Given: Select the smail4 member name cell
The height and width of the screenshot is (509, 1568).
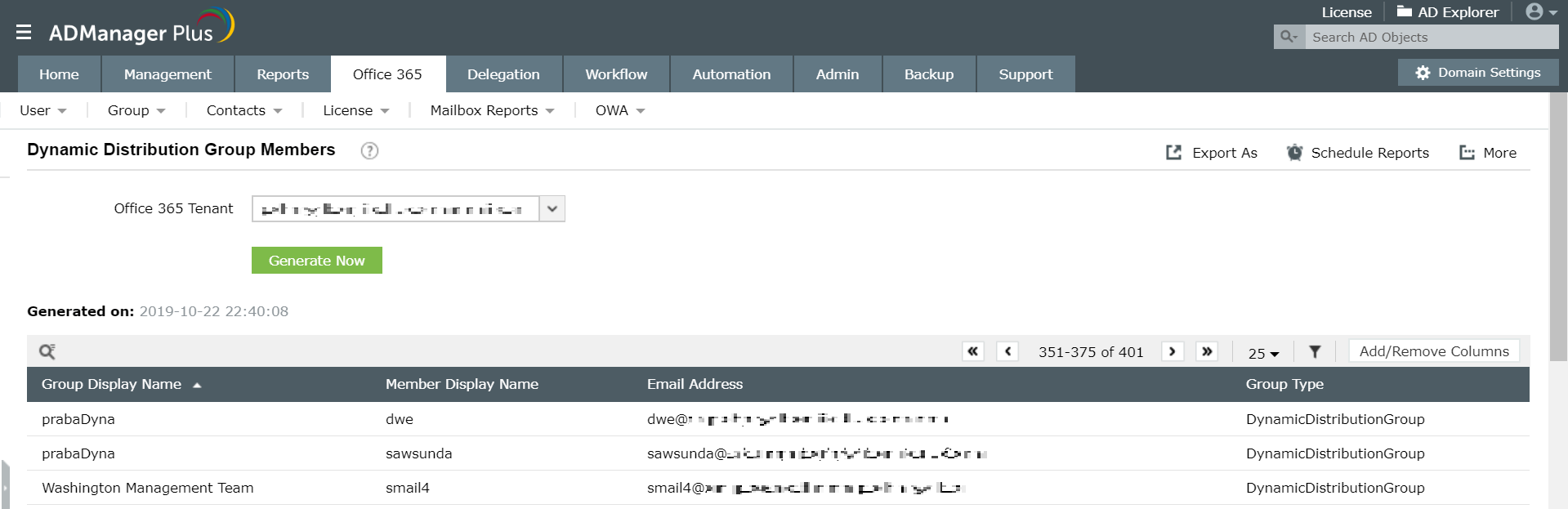Looking at the screenshot, I should coord(408,488).
